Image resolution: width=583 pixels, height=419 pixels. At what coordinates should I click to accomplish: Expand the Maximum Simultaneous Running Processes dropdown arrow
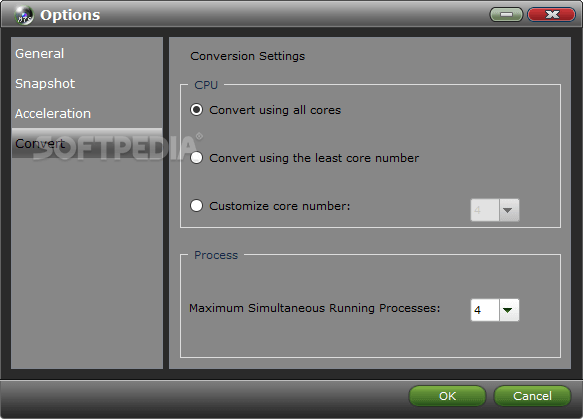509,310
